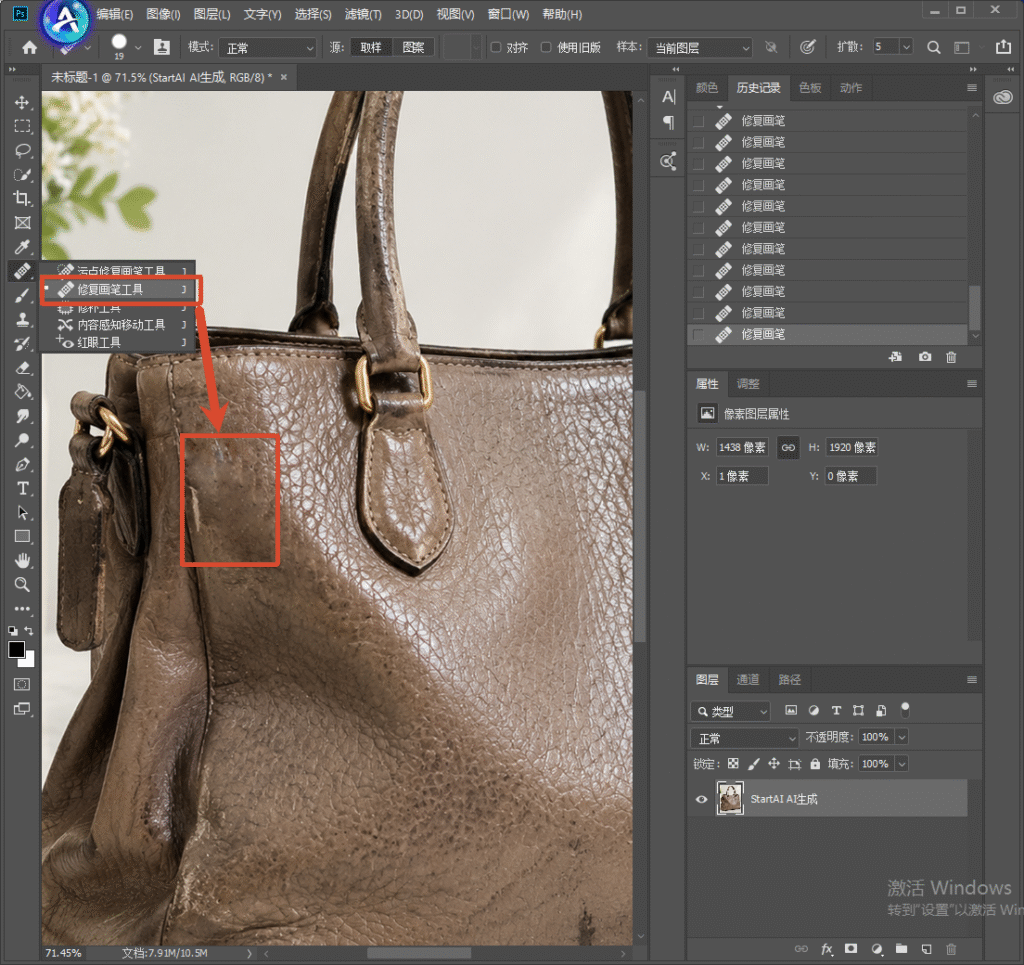Image resolution: width=1024 pixels, height=965 pixels.
Task: Open the History panel flyout menu
Action: 972,87
